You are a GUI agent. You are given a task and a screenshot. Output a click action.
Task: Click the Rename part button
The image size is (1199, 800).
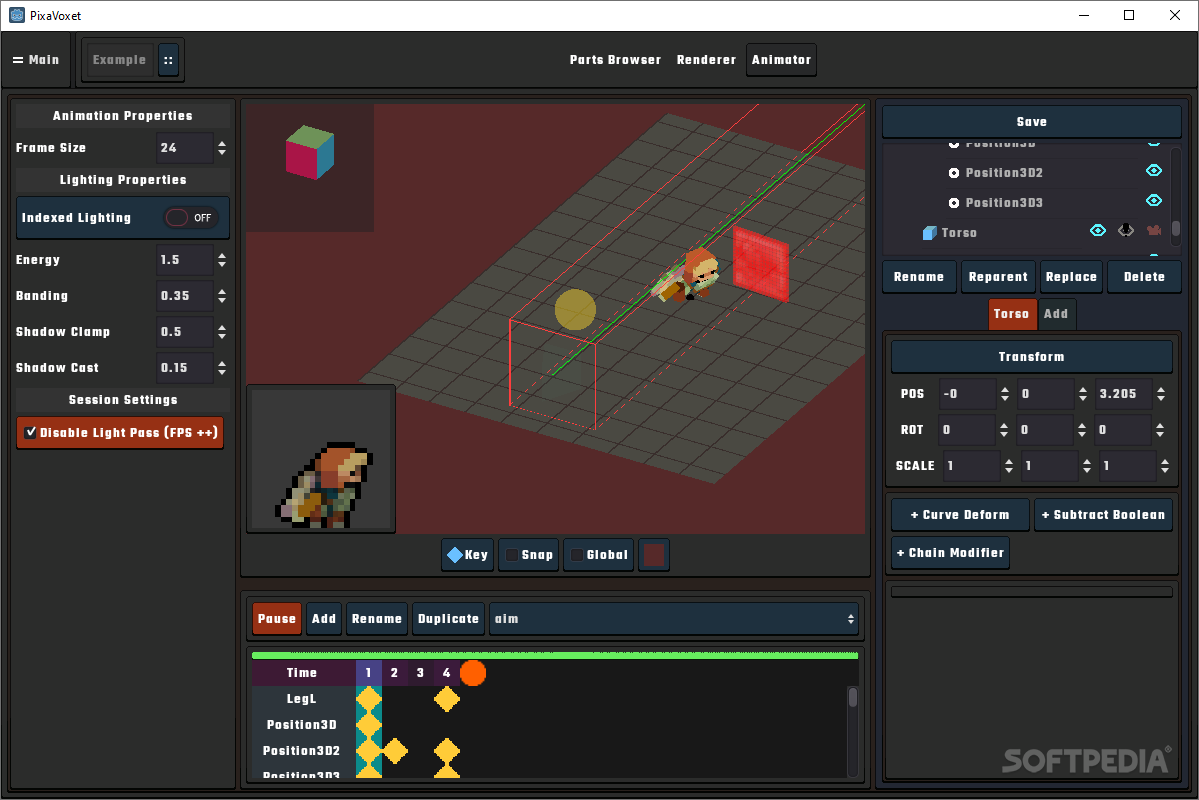tap(918, 277)
